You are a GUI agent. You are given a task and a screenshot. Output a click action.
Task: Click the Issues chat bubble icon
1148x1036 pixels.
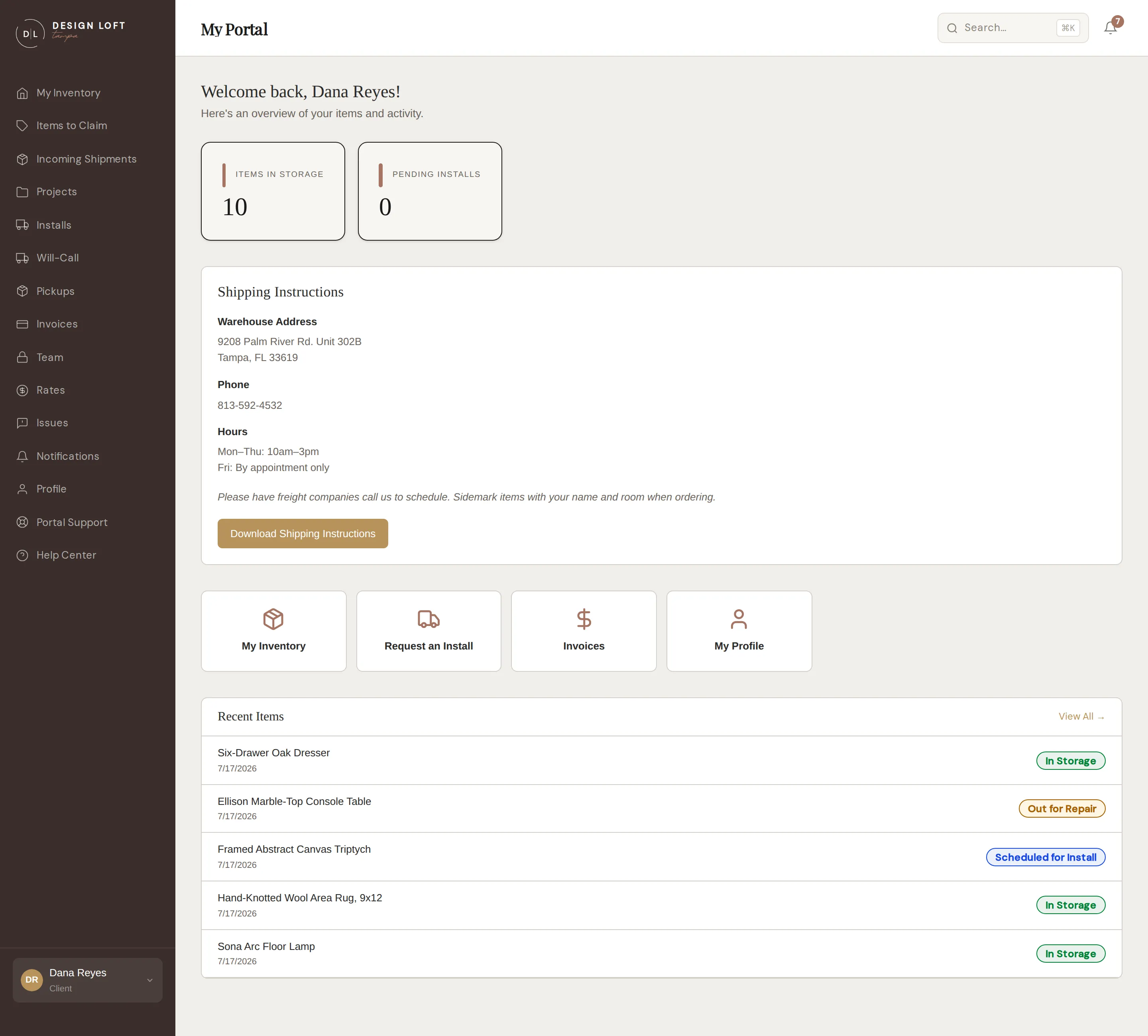click(22, 423)
